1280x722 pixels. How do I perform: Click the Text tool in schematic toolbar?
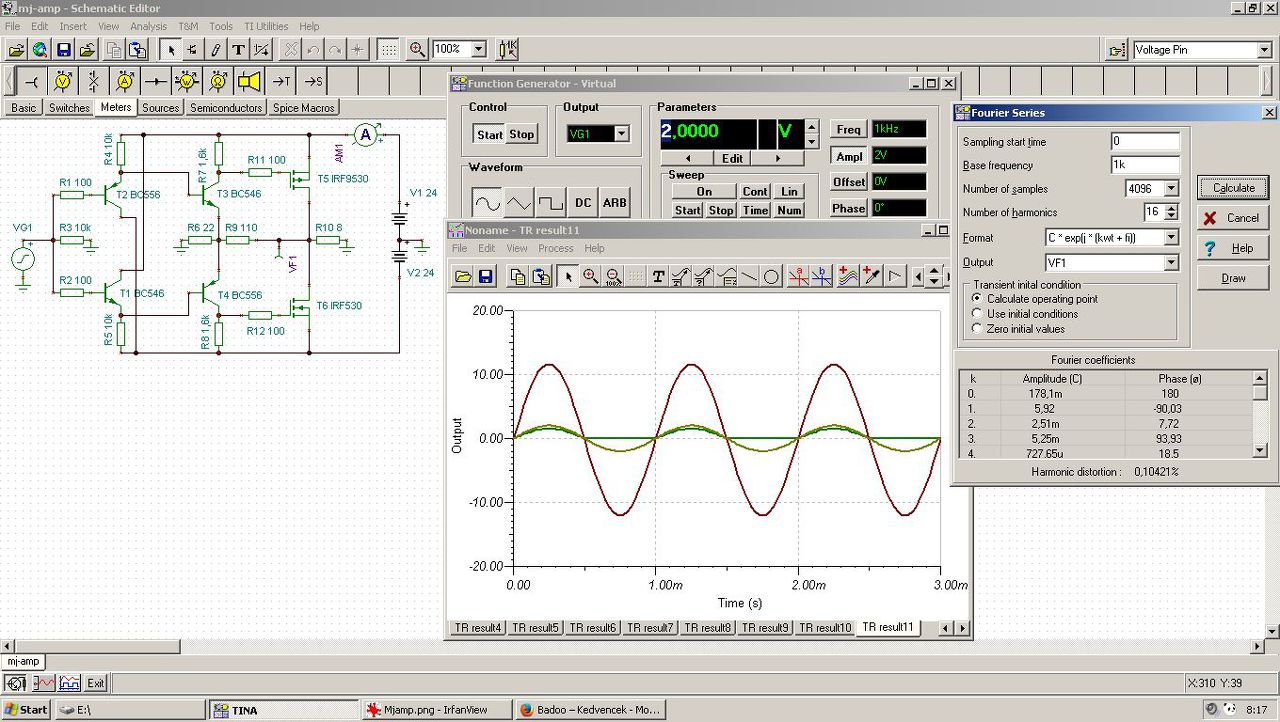pyautogui.click(x=238, y=49)
